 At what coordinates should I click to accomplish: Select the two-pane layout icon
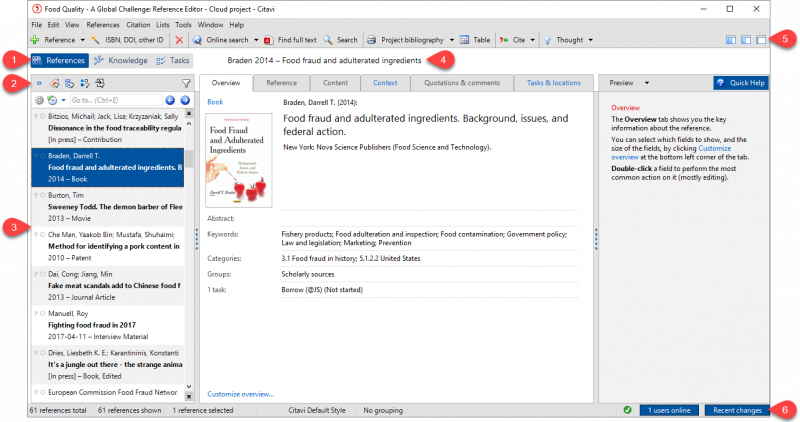tap(746, 40)
